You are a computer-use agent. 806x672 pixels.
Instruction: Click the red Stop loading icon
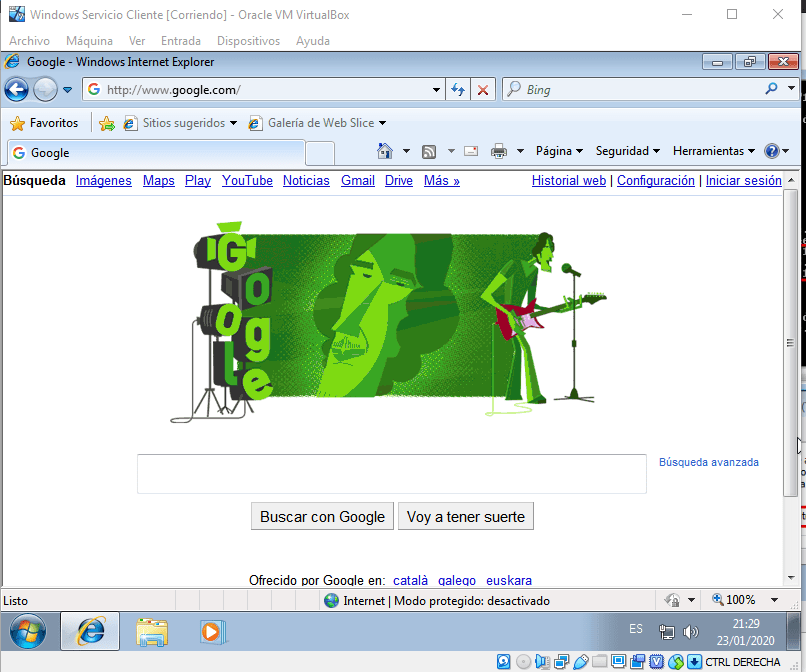[483, 89]
